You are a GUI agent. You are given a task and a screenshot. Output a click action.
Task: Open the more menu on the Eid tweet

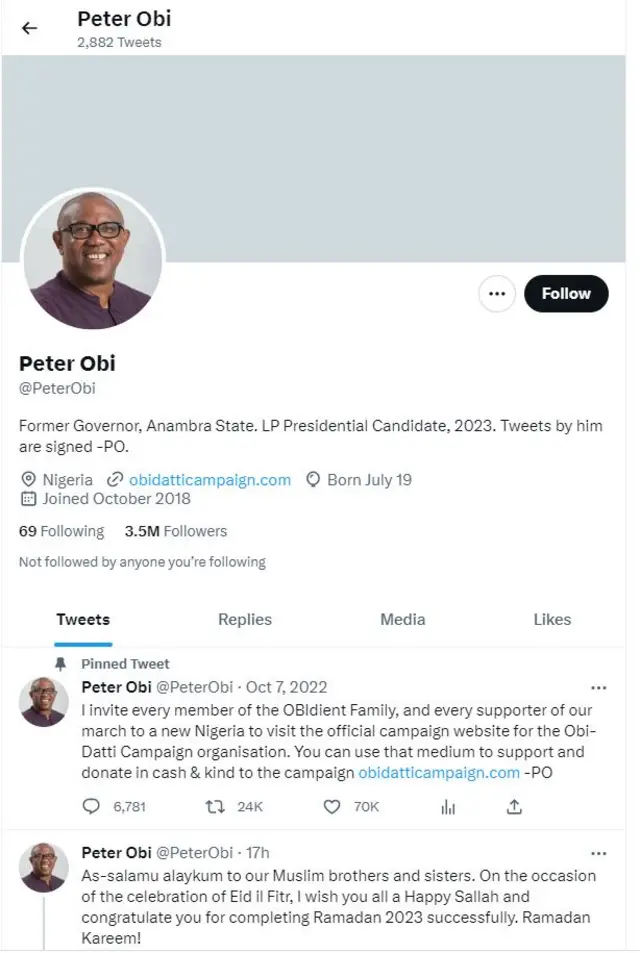(x=599, y=852)
